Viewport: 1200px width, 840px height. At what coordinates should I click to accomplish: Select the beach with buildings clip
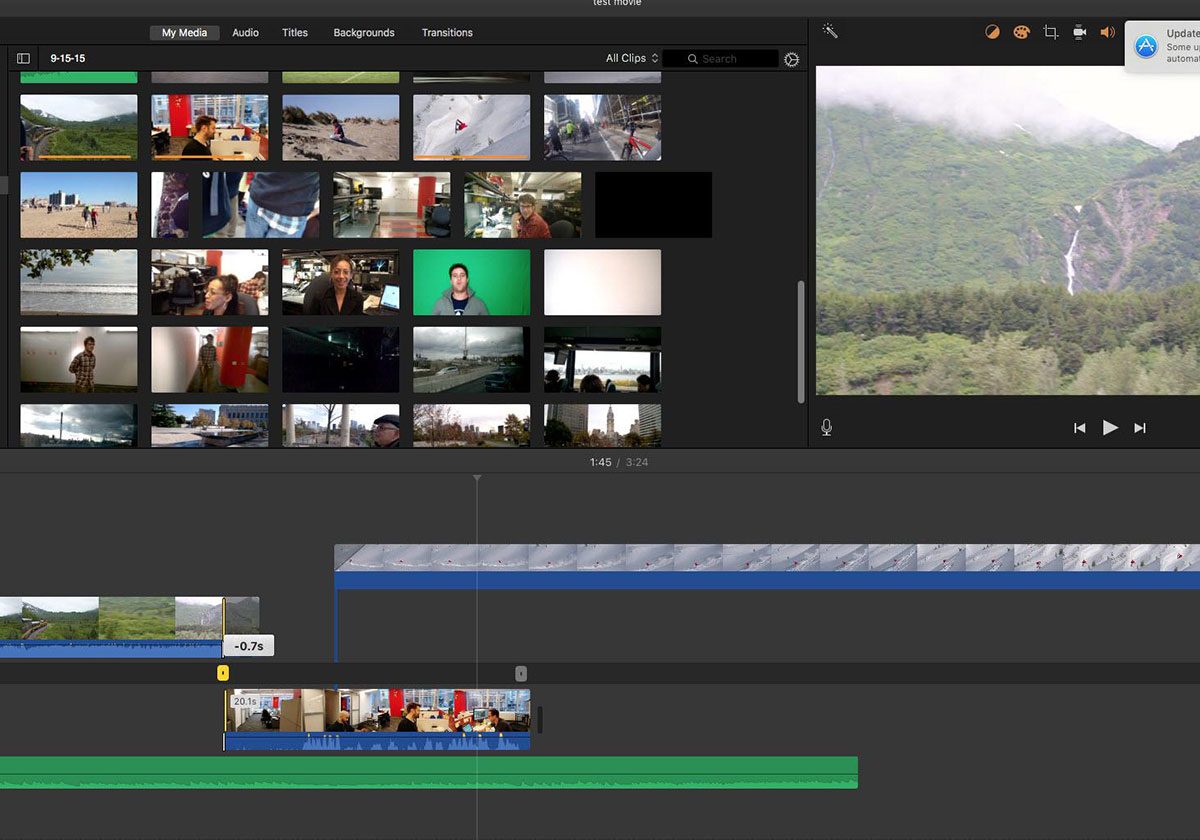point(79,205)
